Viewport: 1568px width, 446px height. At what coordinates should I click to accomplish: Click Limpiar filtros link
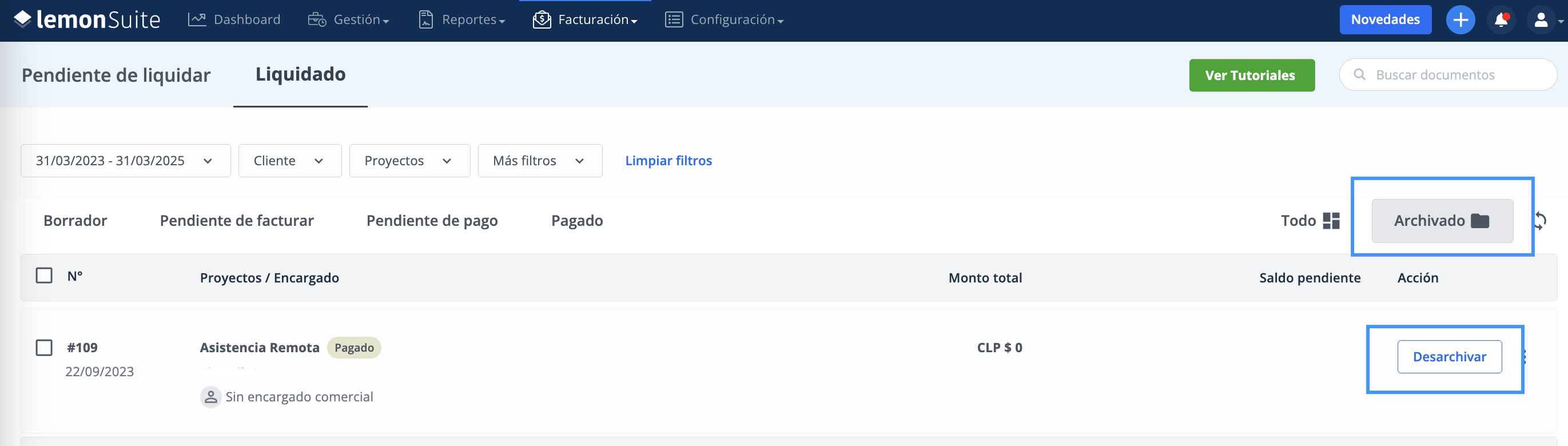[x=668, y=161]
